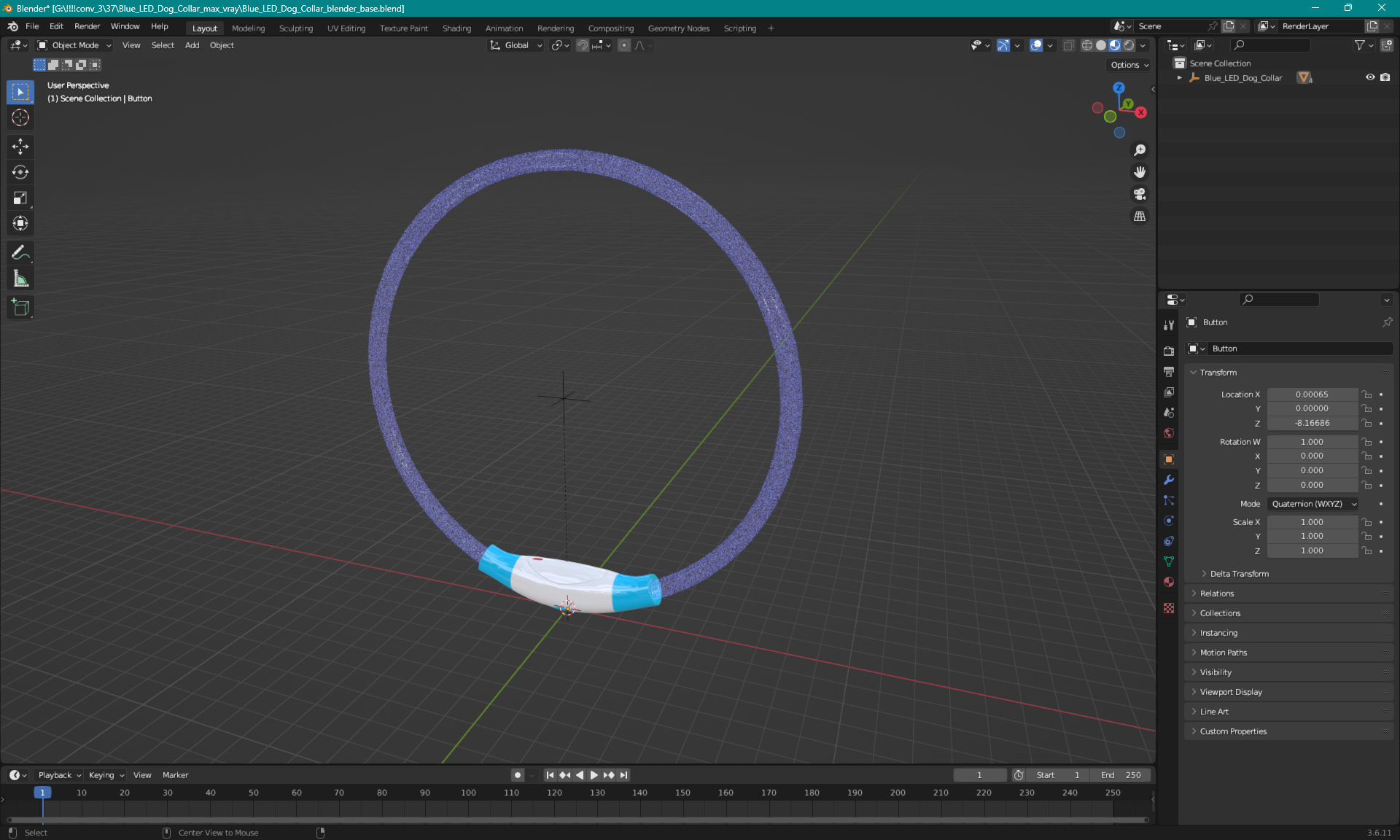Switch to the Sculpting workspace tab
This screenshot has height=840, width=1400.
click(296, 28)
